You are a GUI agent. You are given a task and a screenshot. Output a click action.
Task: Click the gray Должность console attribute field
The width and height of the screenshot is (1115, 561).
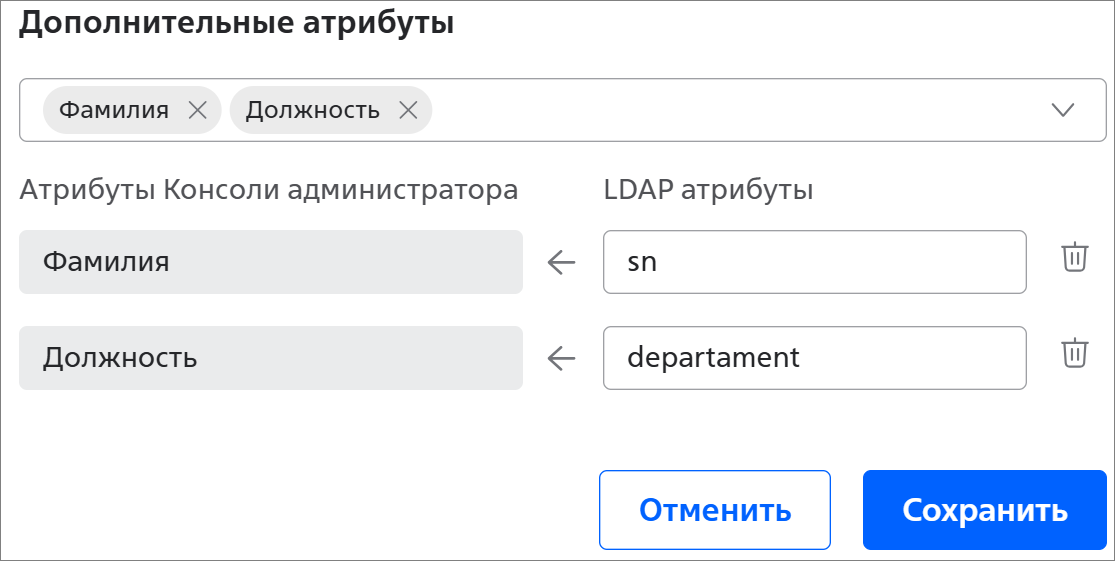tap(270, 358)
